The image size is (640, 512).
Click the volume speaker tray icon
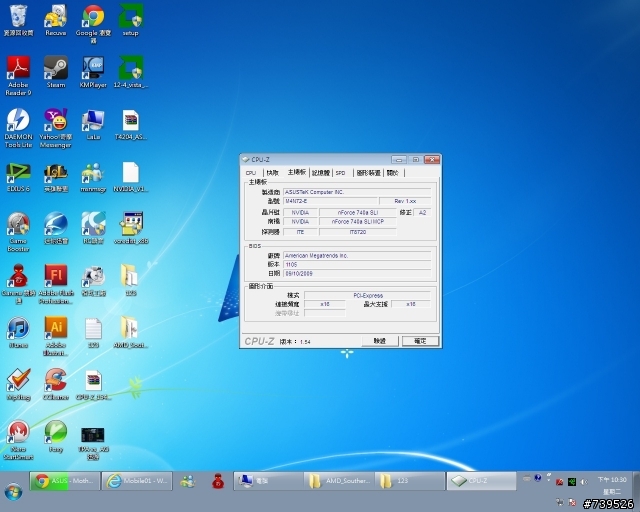click(x=584, y=482)
